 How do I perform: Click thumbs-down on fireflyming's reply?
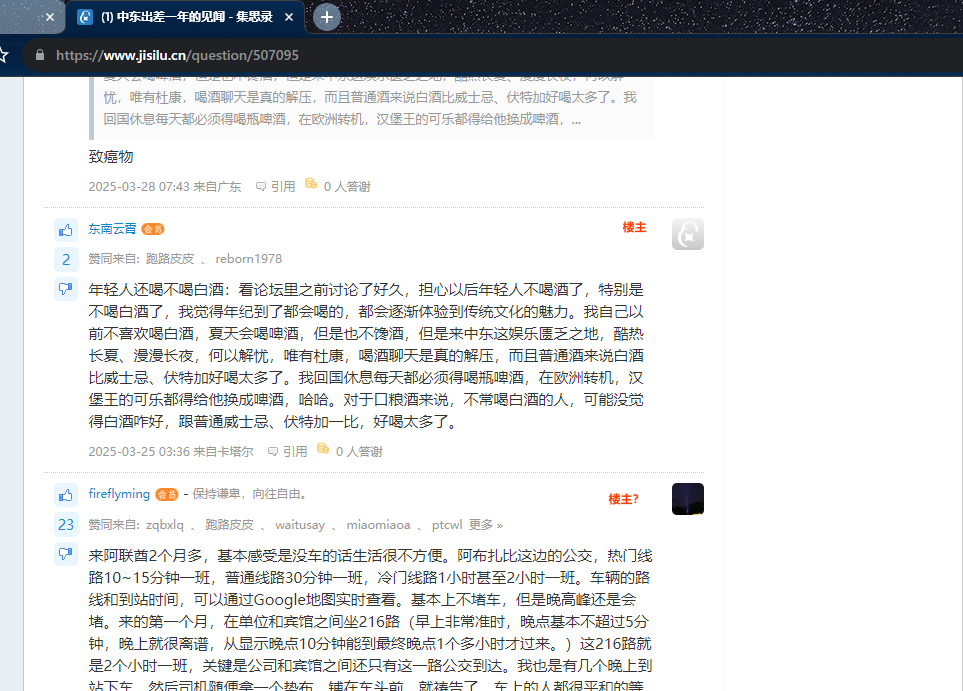66,554
